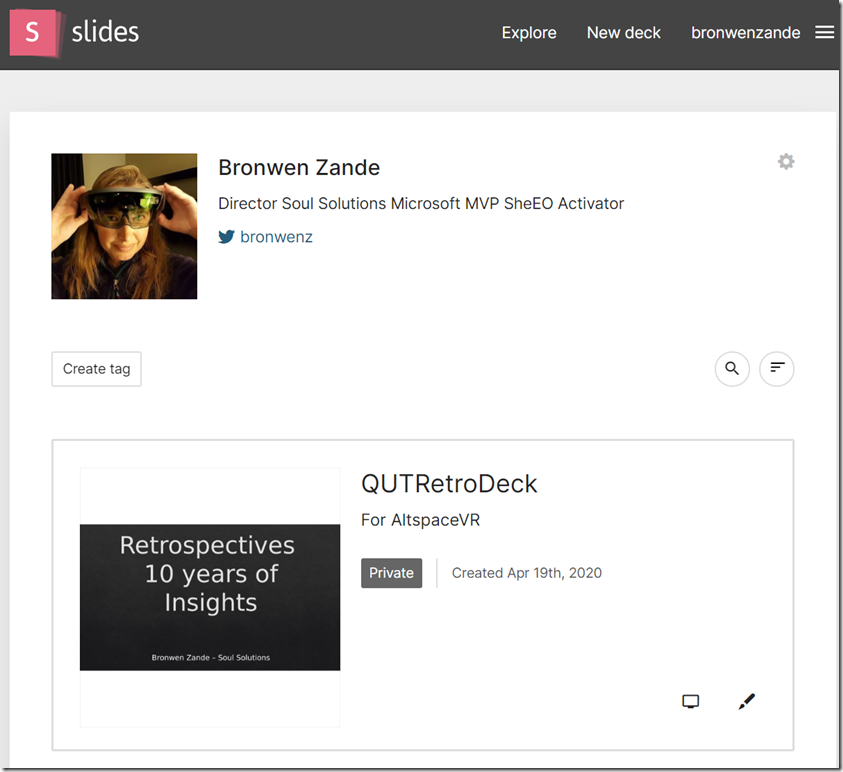843x772 pixels.
Task: Open the bronwenzande account menu
Action: click(746, 33)
